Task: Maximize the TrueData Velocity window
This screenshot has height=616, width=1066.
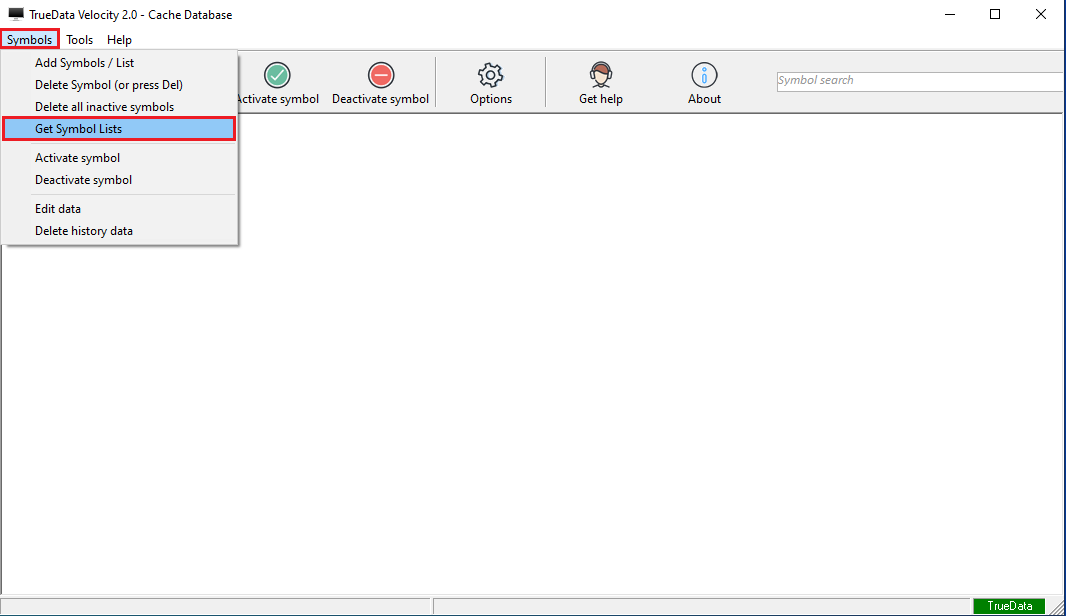Action: tap(995, 14)
